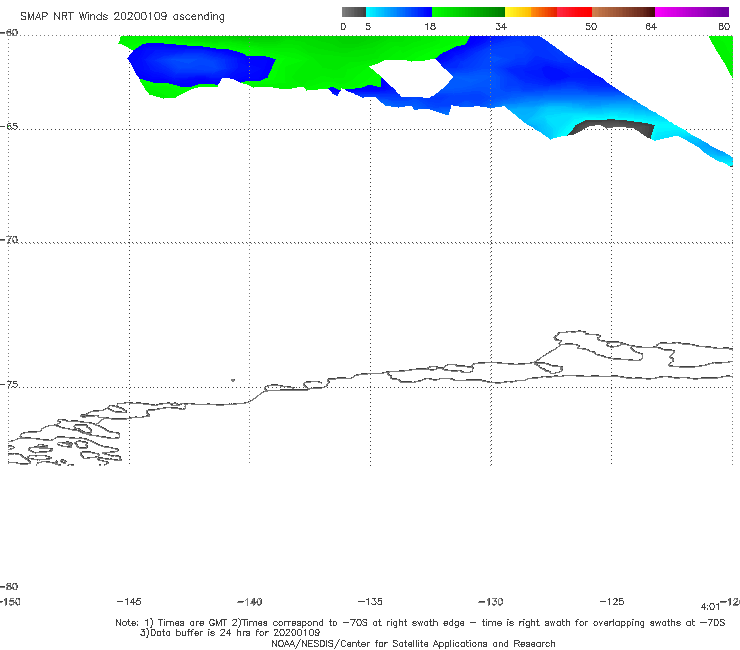The image size is (740, 650).
Task: Click the color bar label '18'
Action: point(430,26)
